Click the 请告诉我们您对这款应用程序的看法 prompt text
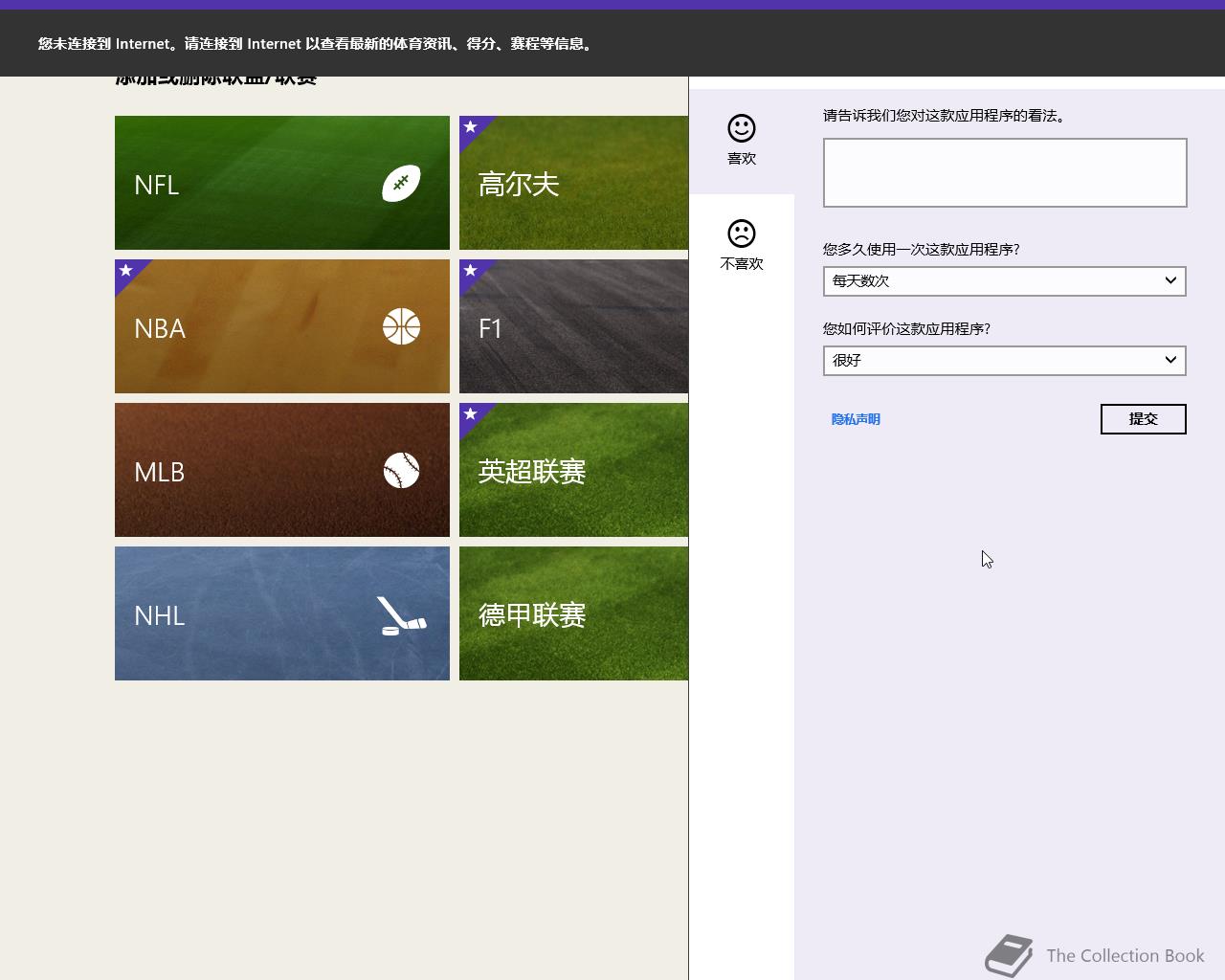The height and width of the screenshot is (980, 1225). click(945, 116)
